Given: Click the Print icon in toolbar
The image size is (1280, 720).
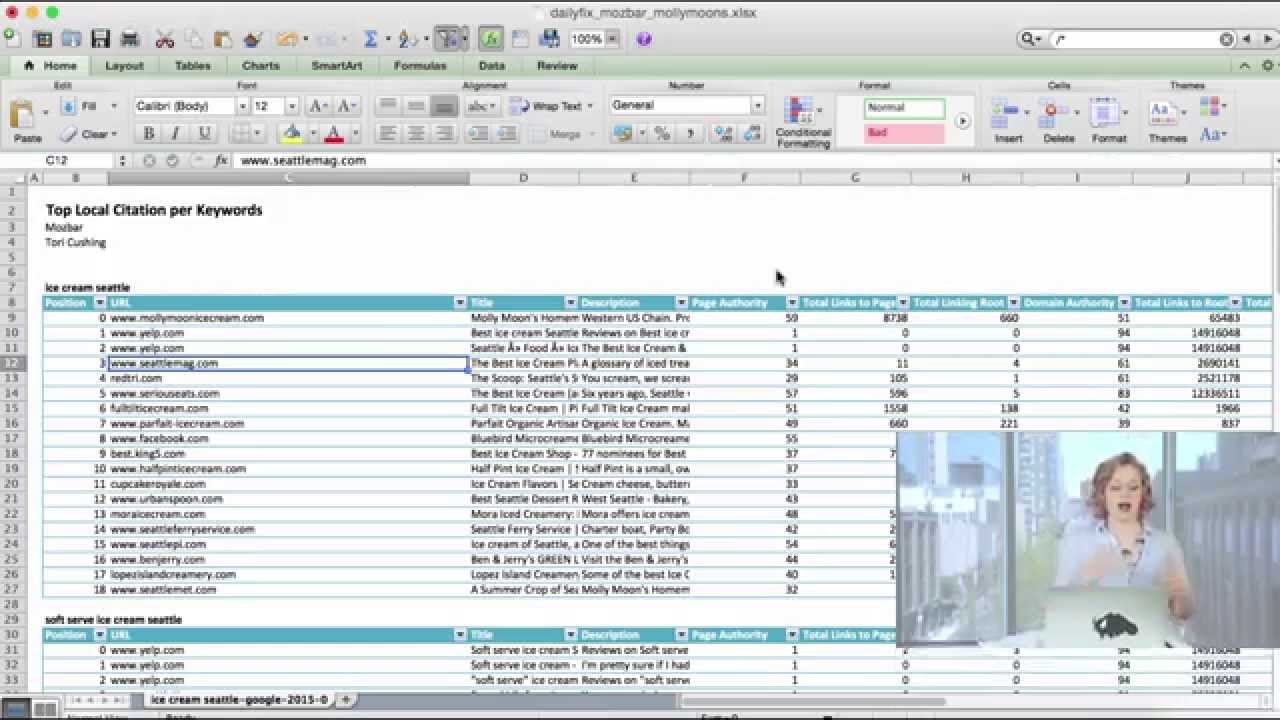Looking at the screenshot, I should [x=130, y=39].
